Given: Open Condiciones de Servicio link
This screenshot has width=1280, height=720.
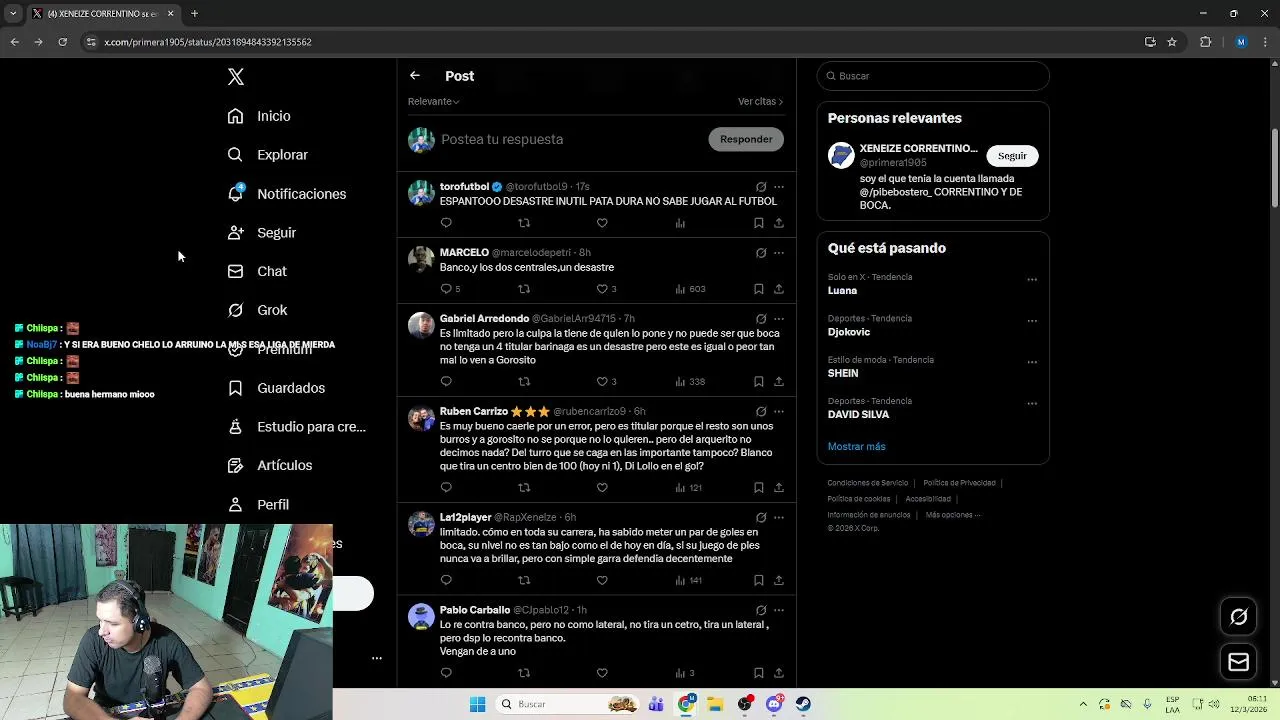Looking at the screenshot, I should click(x=868, y=483).
